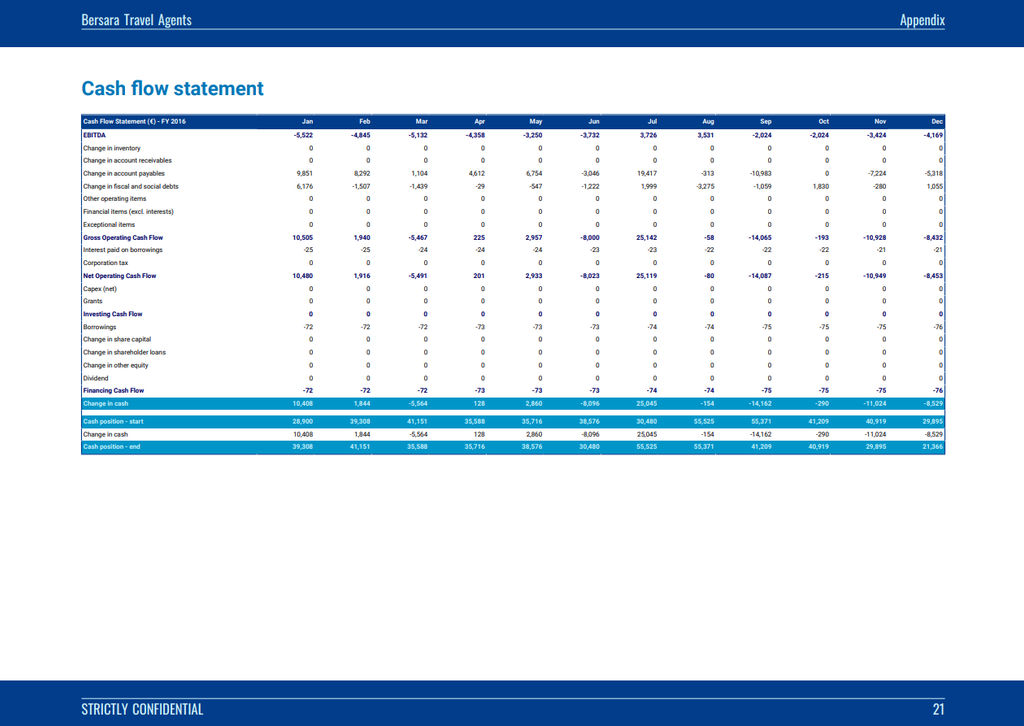
Task: Click the Cash flow statement heading
Action: pos(172,88)
